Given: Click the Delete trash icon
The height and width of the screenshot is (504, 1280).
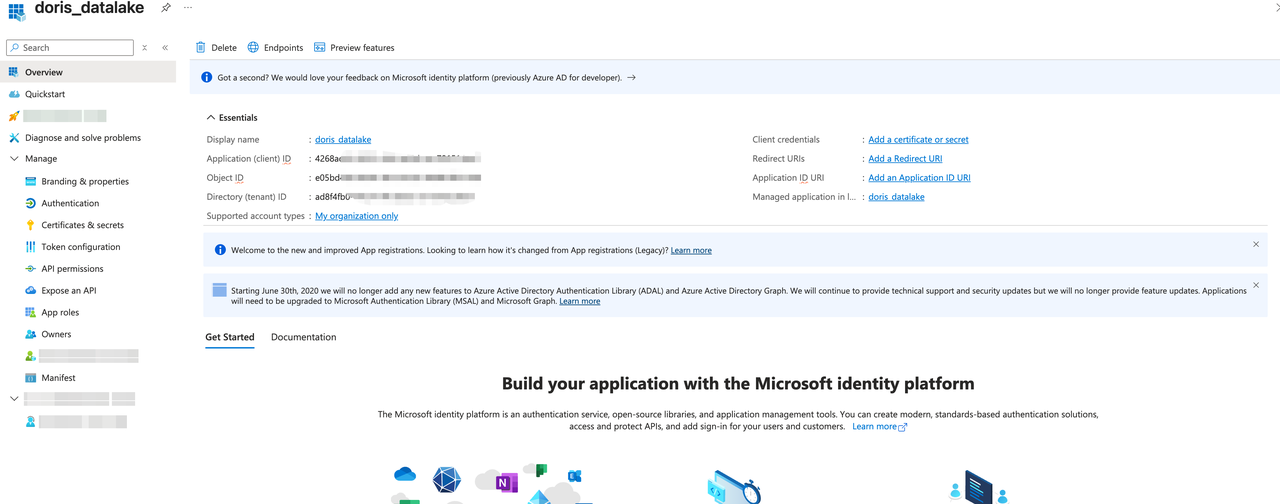Looking at the screenshot, I should [x=201, y=47].
